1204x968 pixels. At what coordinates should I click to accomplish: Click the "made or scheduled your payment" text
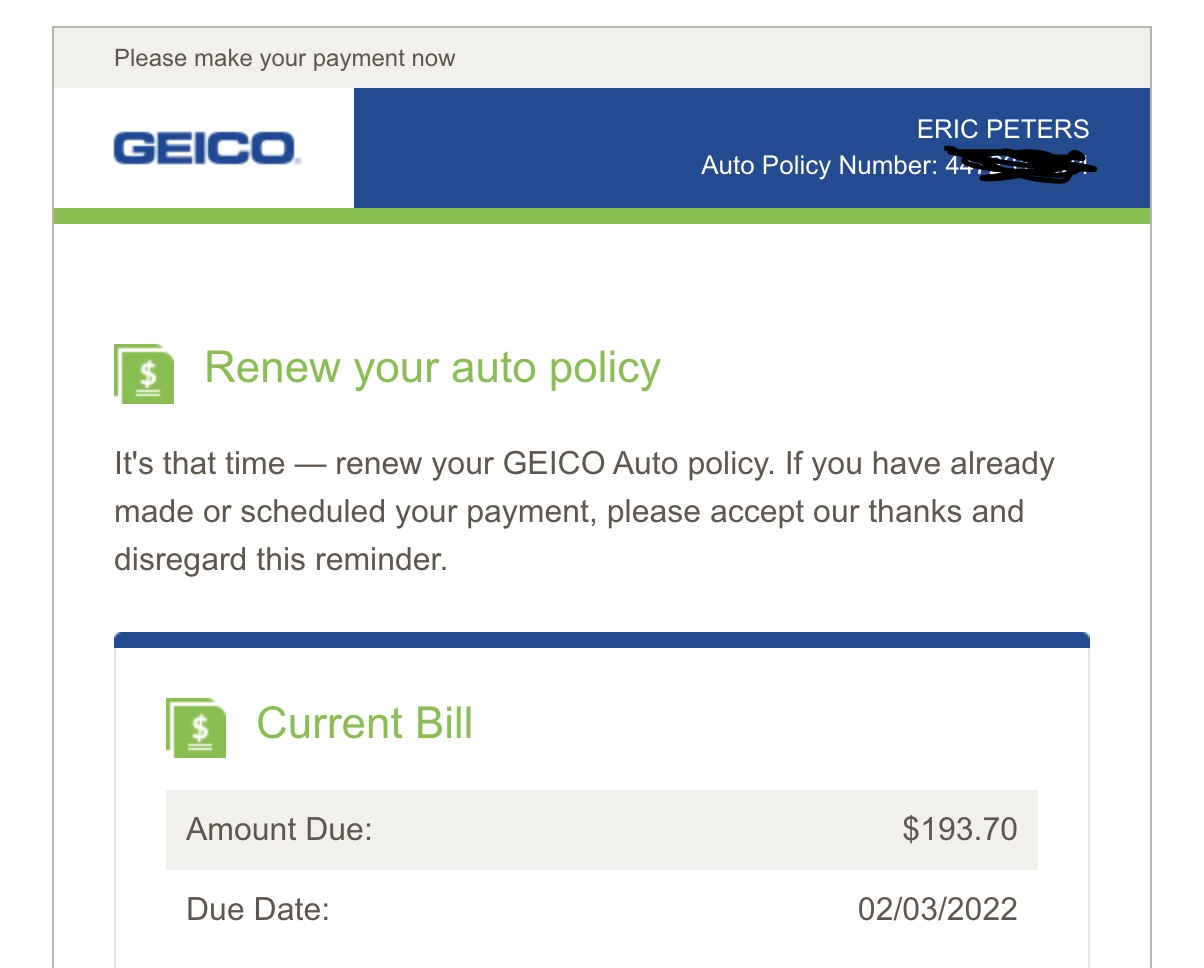point(356,512)
